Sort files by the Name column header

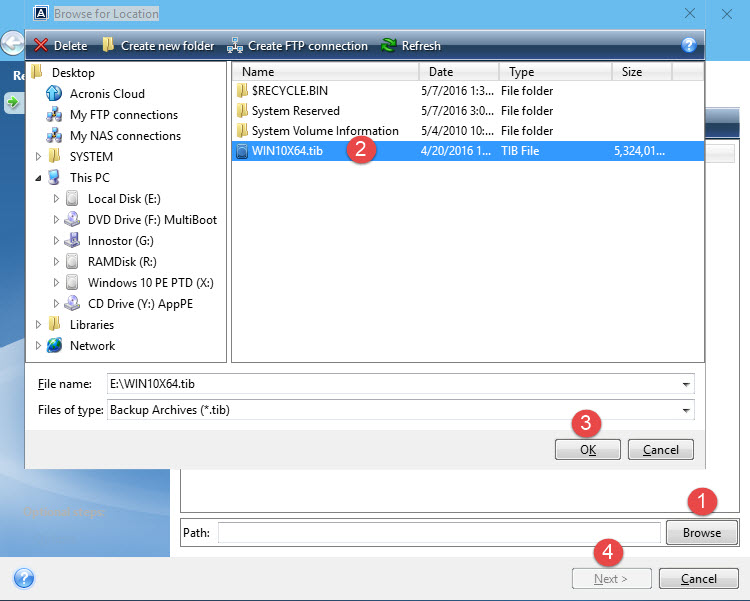point(325,72)
